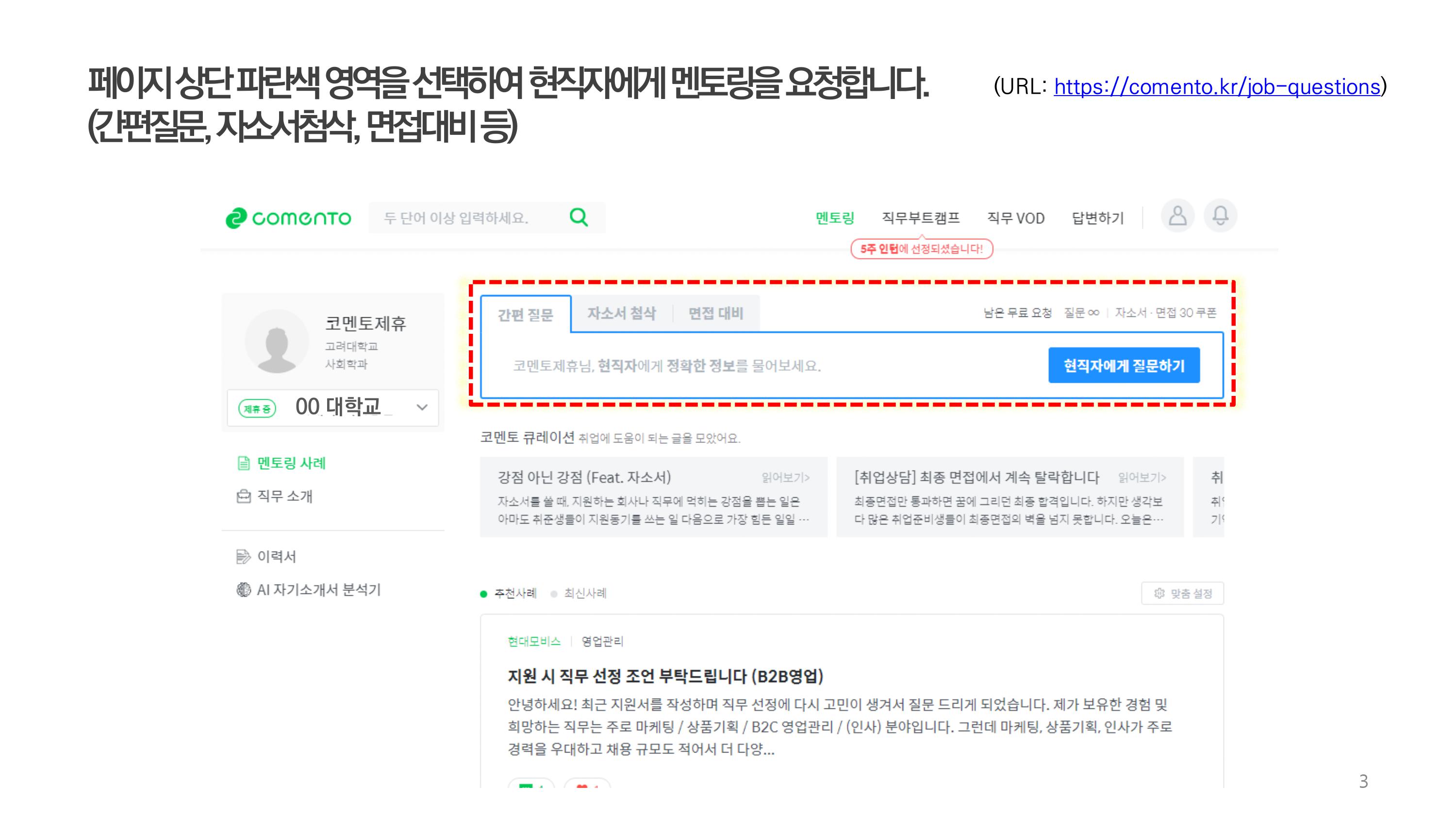
Task: Open 멘토링 사례 in the sidebar
Action: pos(291,463)
